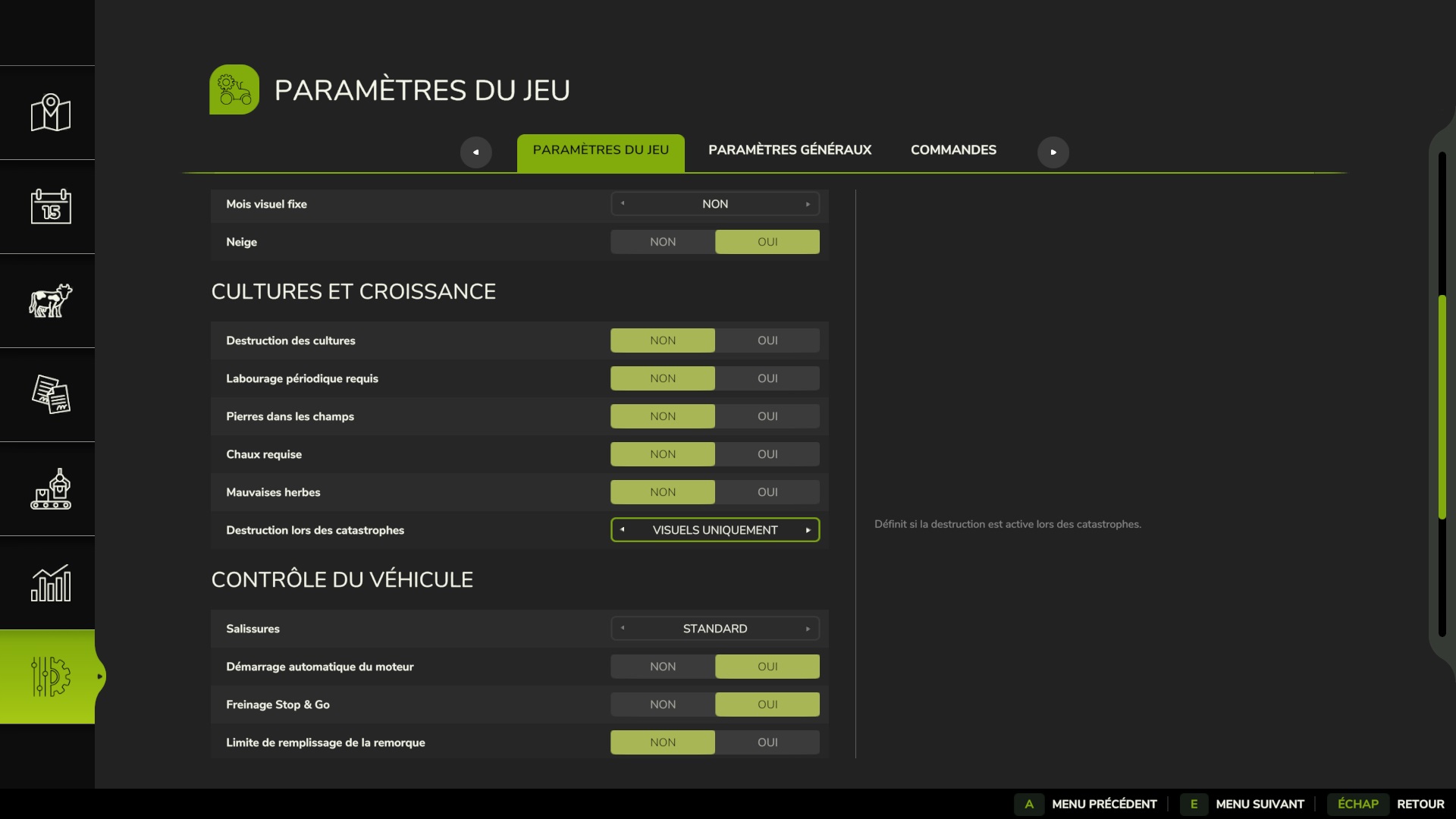This screenshot has width=1456, height=819.
Task: Enable Labourage périodique requis OUI
Action: pyautogui.click(x=767, y=378)
